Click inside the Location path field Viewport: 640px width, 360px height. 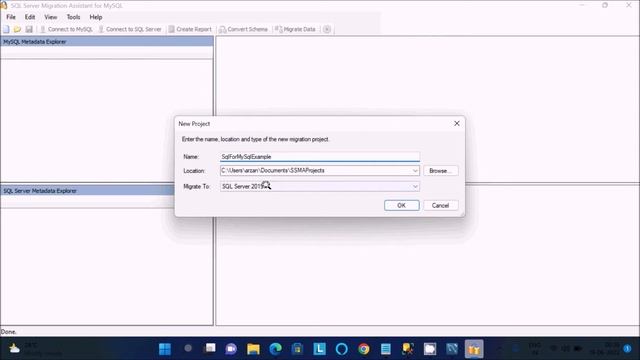[315, 171]
